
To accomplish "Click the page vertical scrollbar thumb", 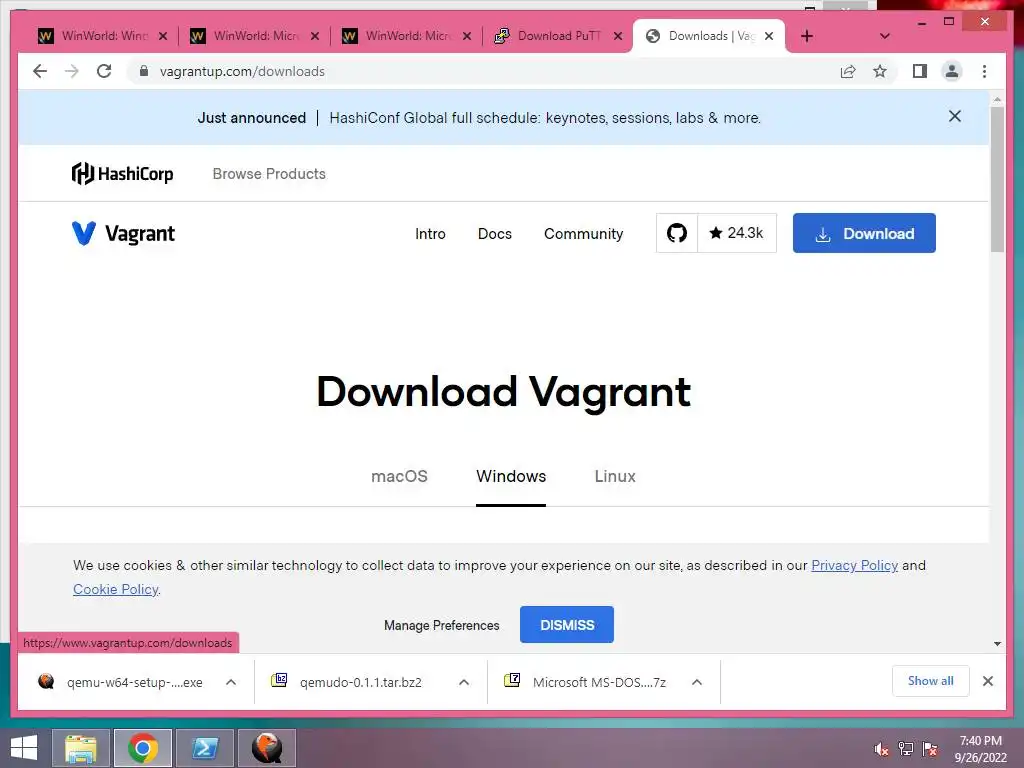I will tap(997, 180).
